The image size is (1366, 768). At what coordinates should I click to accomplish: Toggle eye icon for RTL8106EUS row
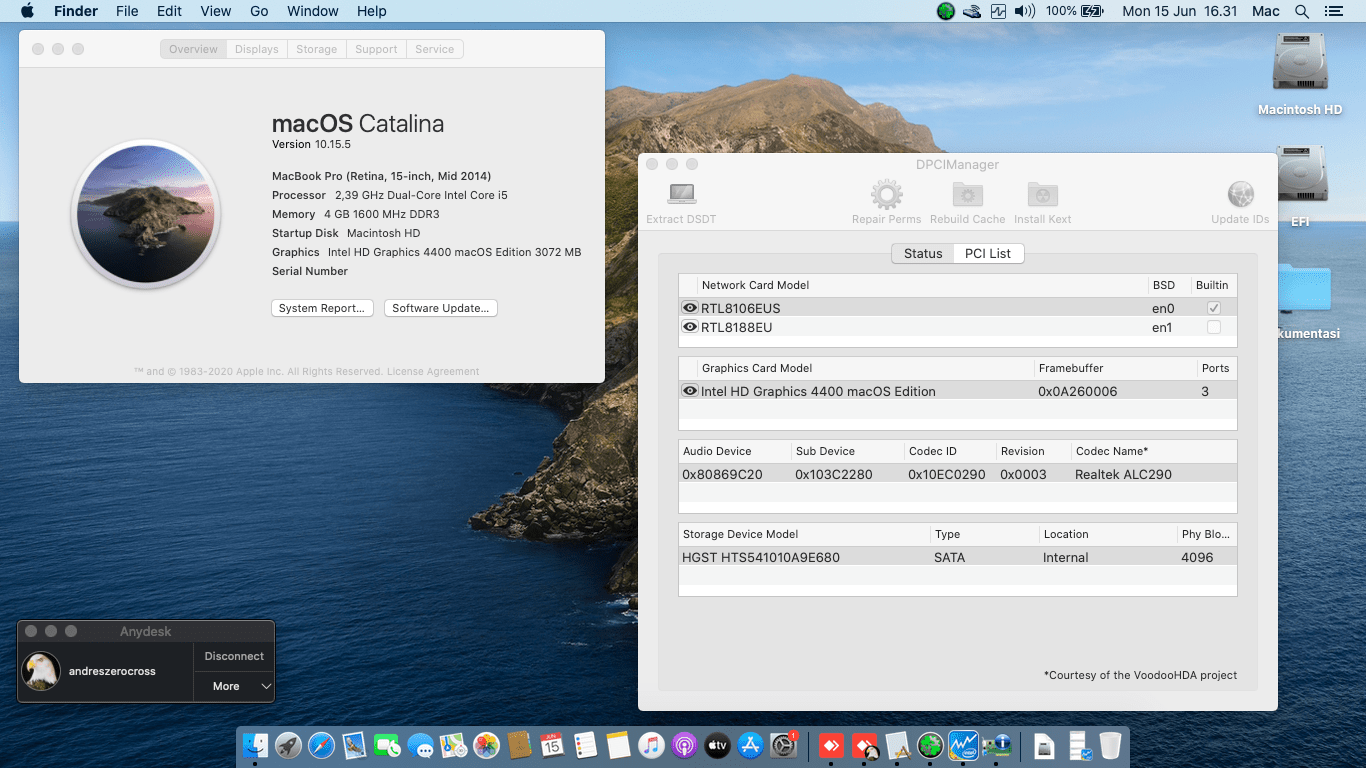tap(690, 308)
